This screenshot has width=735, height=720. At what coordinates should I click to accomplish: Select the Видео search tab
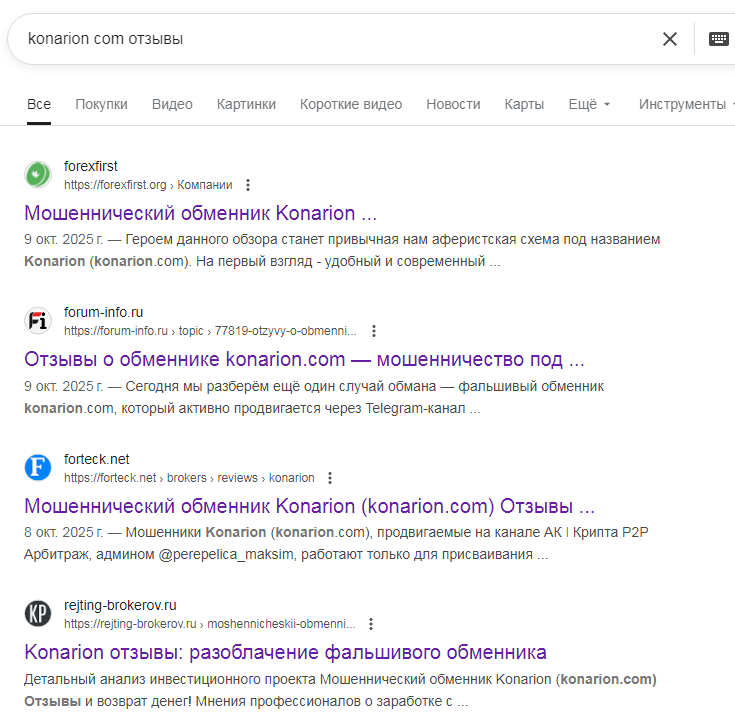[172, 104]
